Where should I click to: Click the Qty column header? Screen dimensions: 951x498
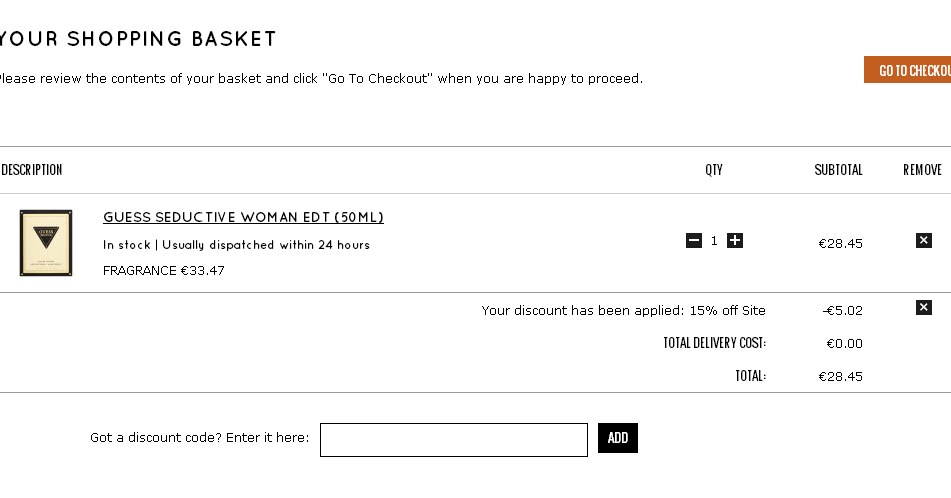(x=714, y=170)
